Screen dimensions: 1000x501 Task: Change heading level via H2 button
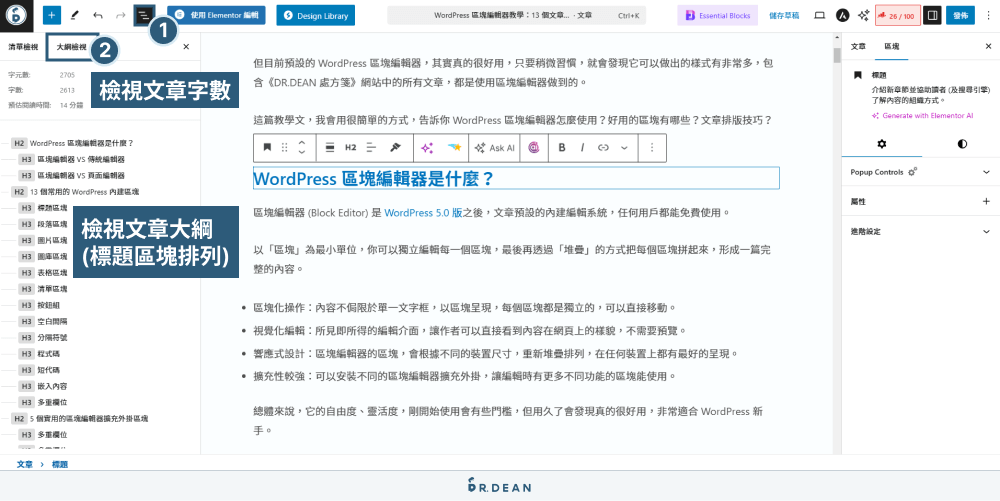[351, 147]
